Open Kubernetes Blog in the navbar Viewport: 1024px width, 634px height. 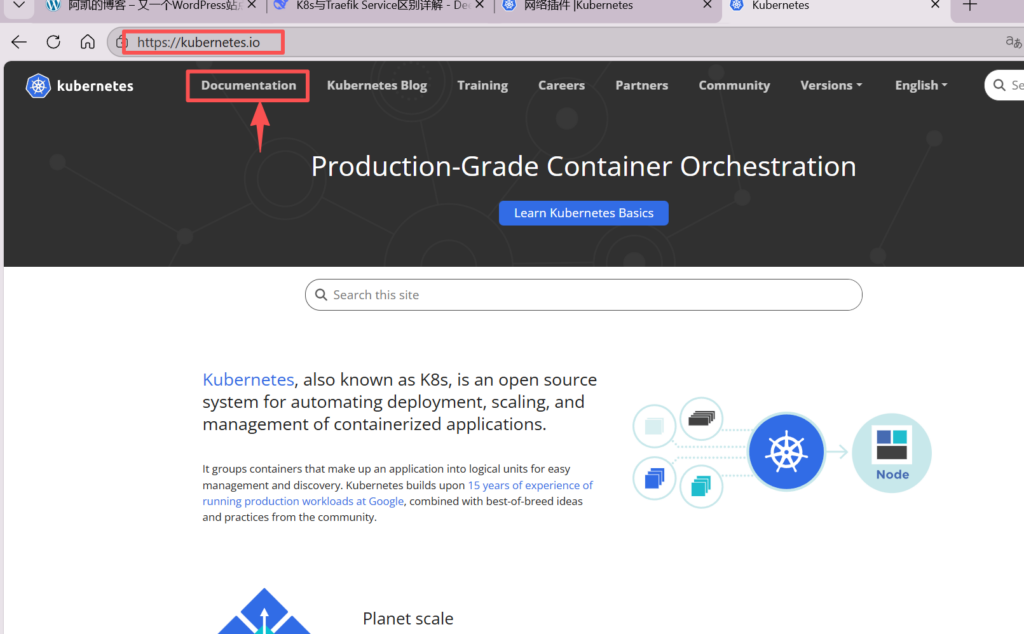tap(377, 86)
